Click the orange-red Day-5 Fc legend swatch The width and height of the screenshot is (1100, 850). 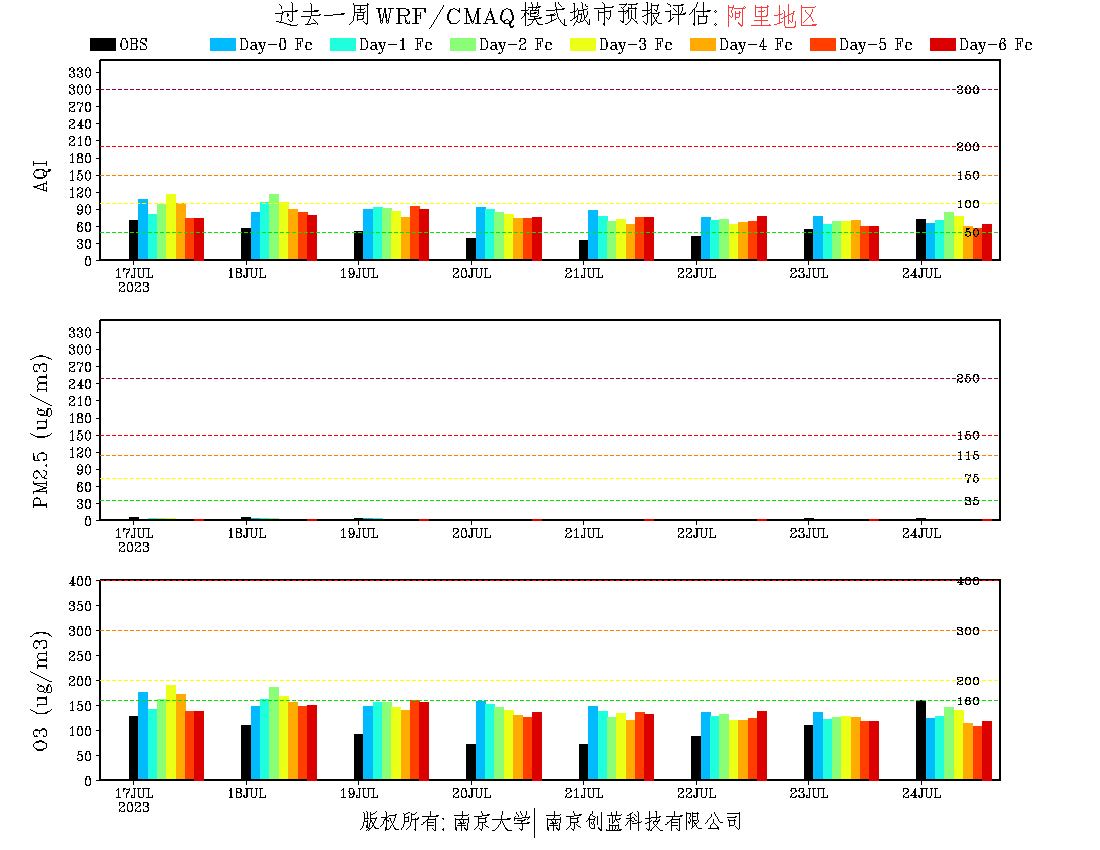822,44
